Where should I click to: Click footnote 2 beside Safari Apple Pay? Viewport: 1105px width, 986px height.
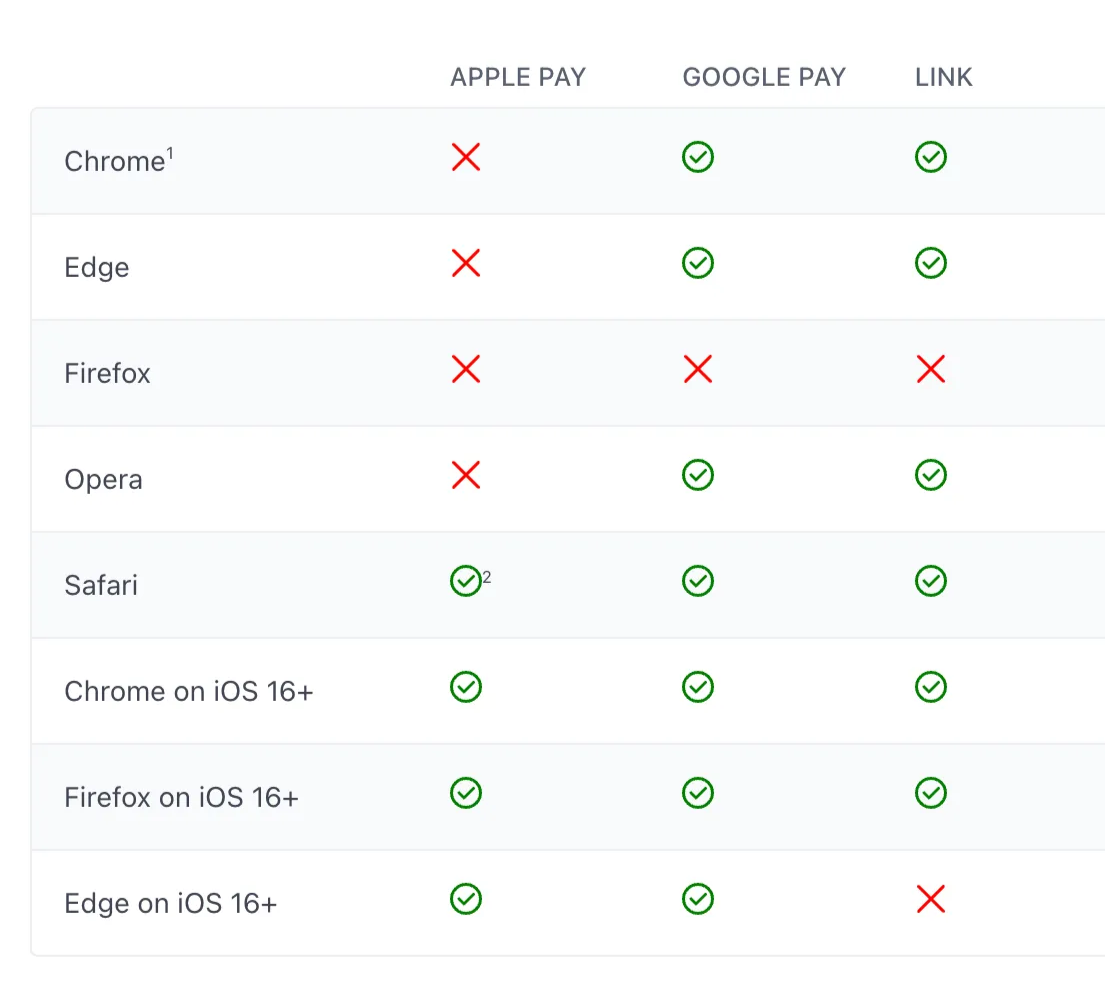click(487, 577)
